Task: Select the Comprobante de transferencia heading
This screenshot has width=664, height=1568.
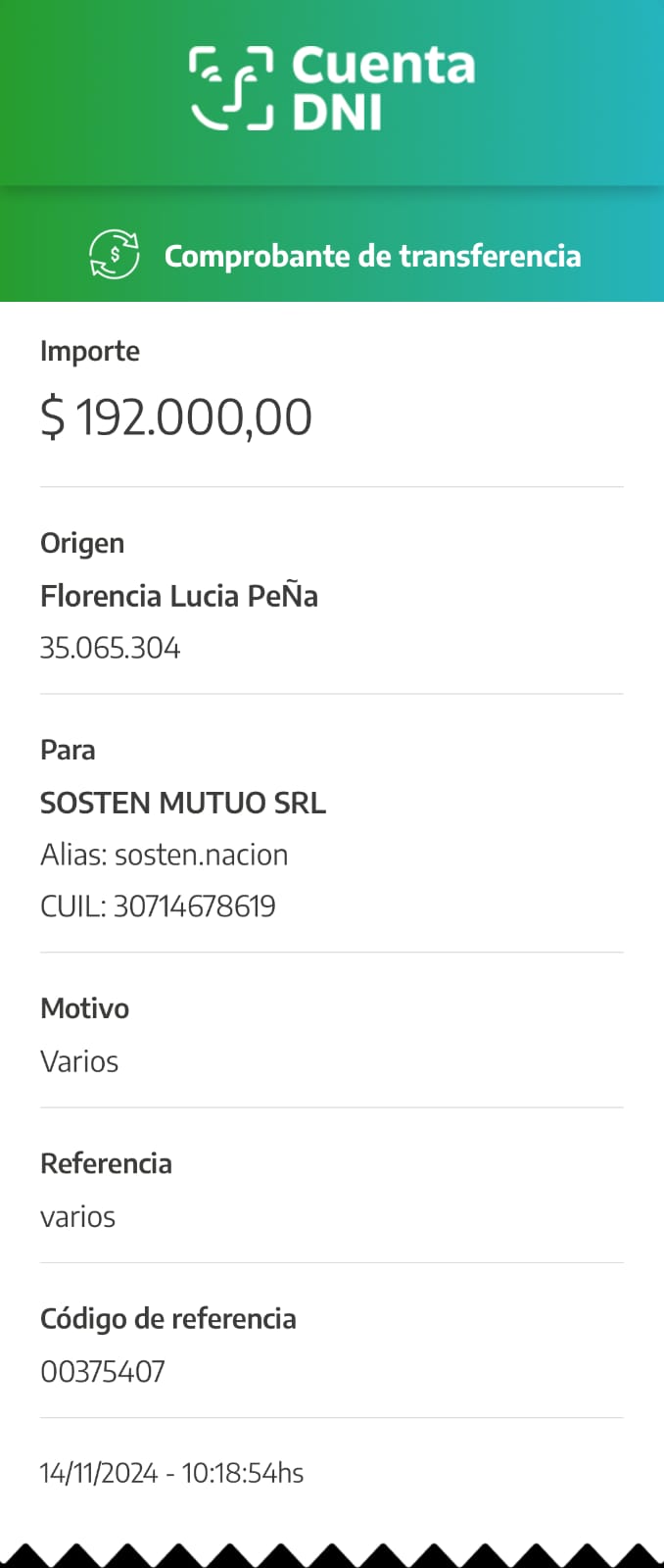Action: 372,256
